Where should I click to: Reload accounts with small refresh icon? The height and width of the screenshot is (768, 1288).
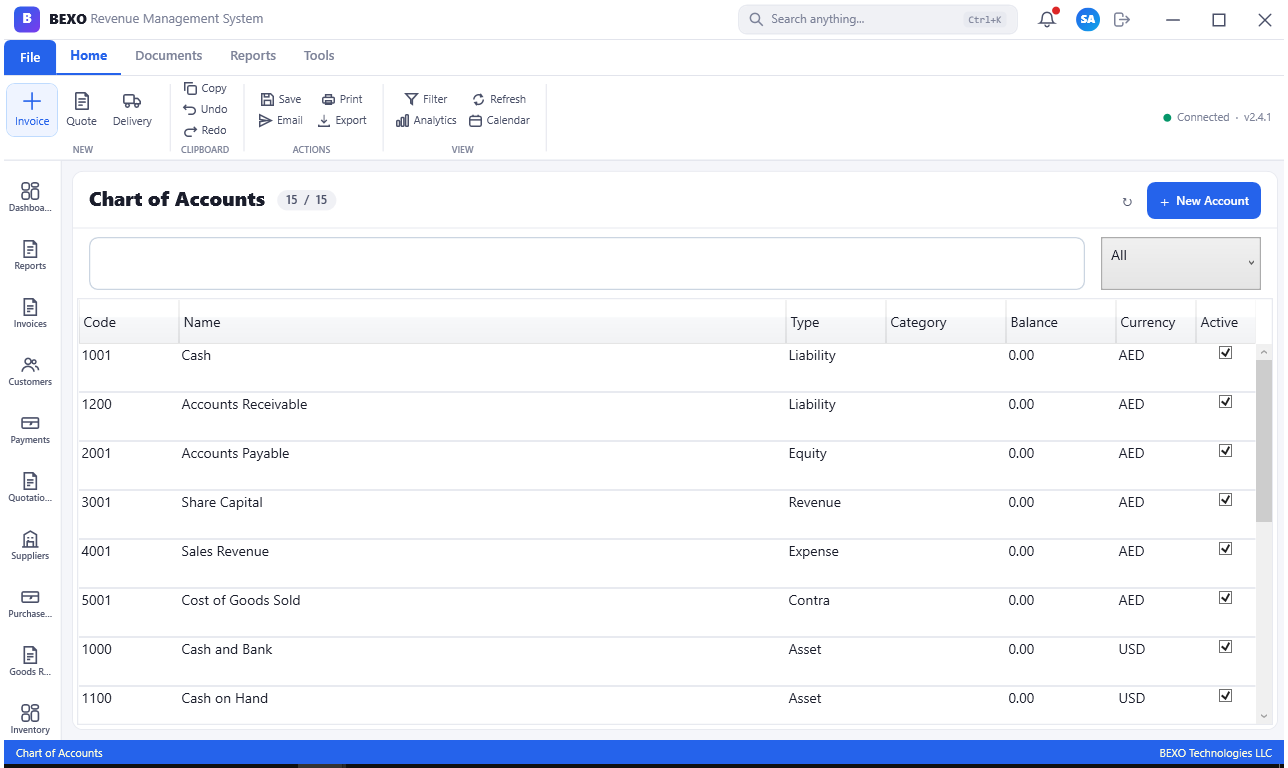1127,202
